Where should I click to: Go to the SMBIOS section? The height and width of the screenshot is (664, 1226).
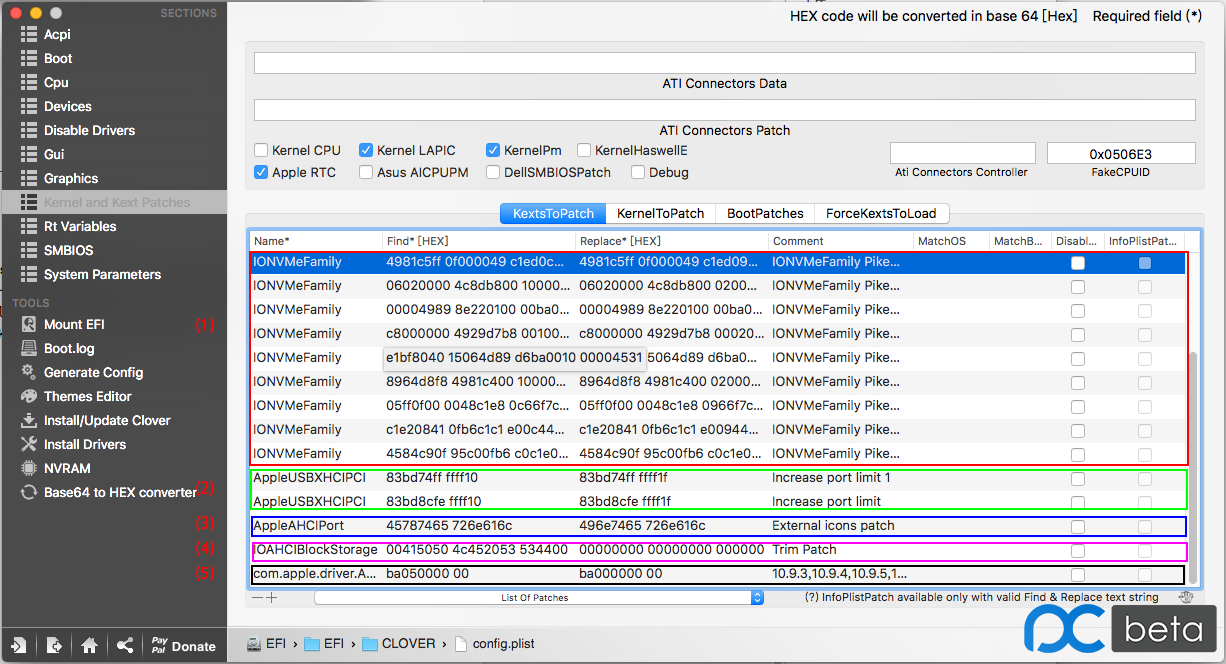coord(68,250)
